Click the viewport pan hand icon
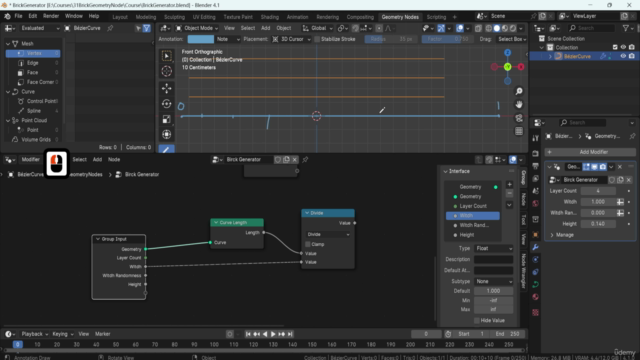The width and height of the screenshot is (640, 360). tap(519, 104)
